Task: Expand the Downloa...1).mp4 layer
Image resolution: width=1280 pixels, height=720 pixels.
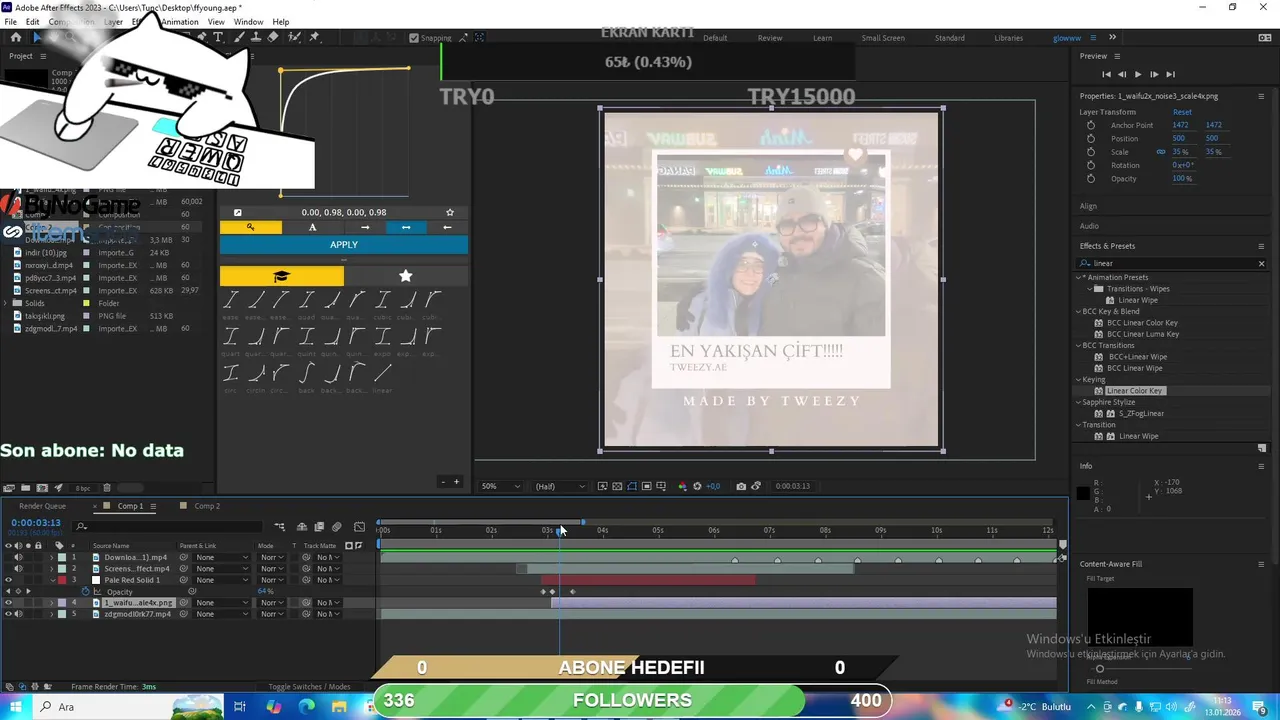Action: (52, 557)
